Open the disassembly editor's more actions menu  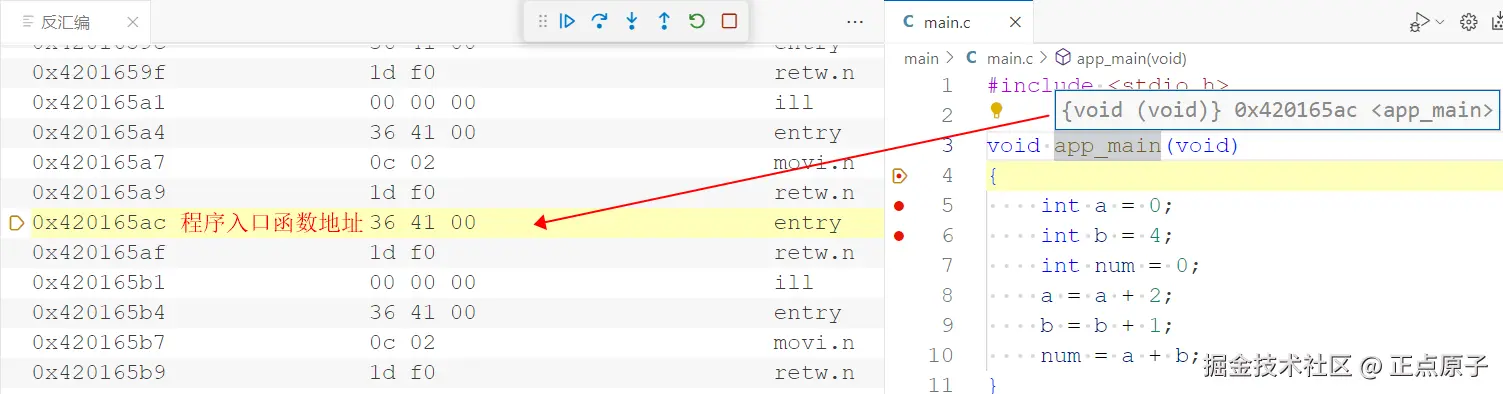(855, 21)
